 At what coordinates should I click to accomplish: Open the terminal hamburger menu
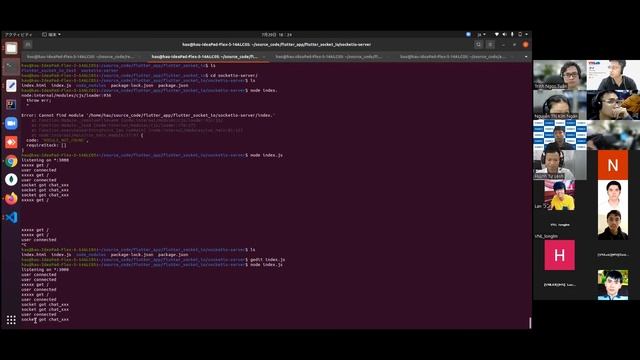coord(491,44)
